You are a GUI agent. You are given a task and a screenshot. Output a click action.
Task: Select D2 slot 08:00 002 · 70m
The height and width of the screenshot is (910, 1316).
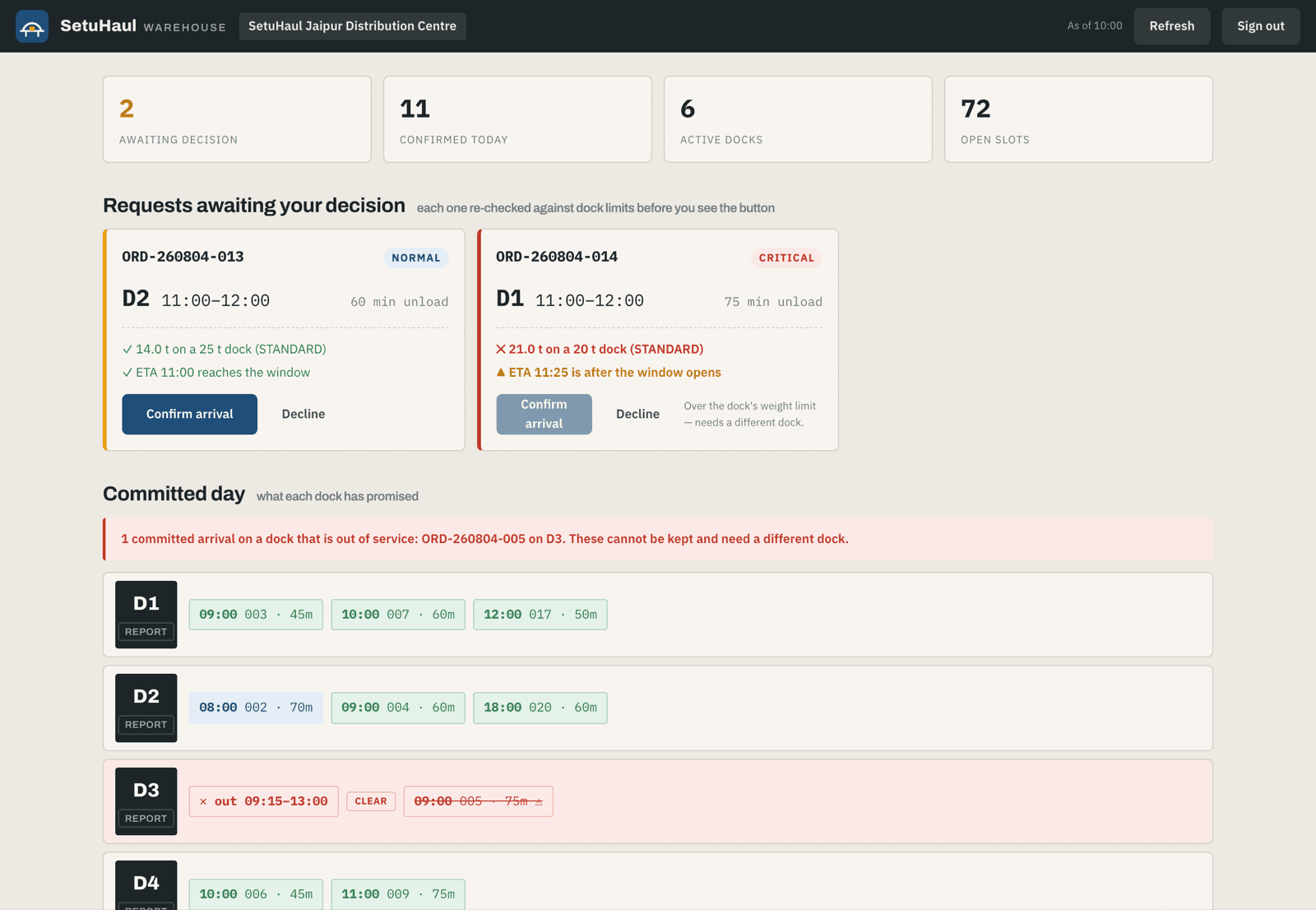256,708
